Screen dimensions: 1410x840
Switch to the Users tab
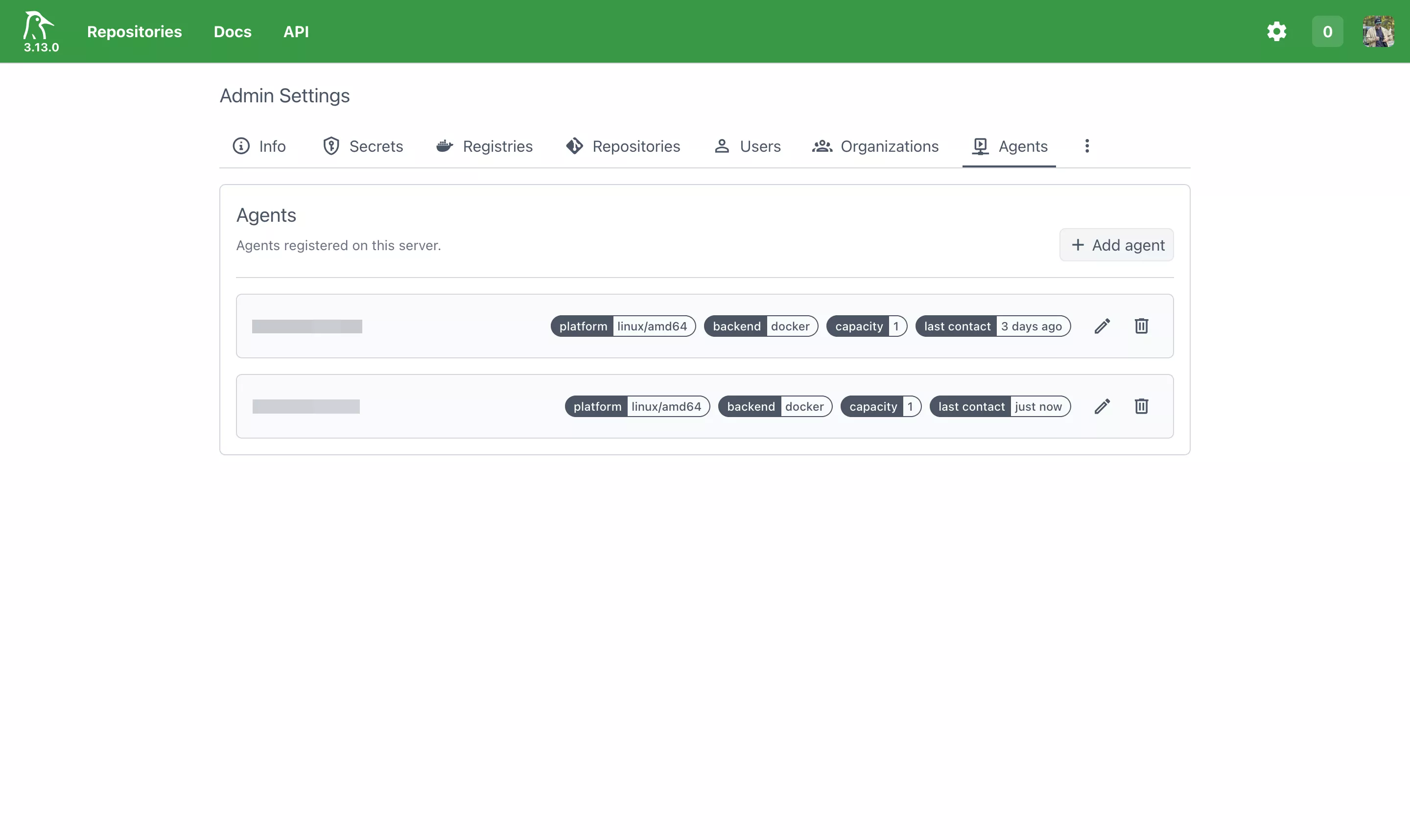[747, 146]
